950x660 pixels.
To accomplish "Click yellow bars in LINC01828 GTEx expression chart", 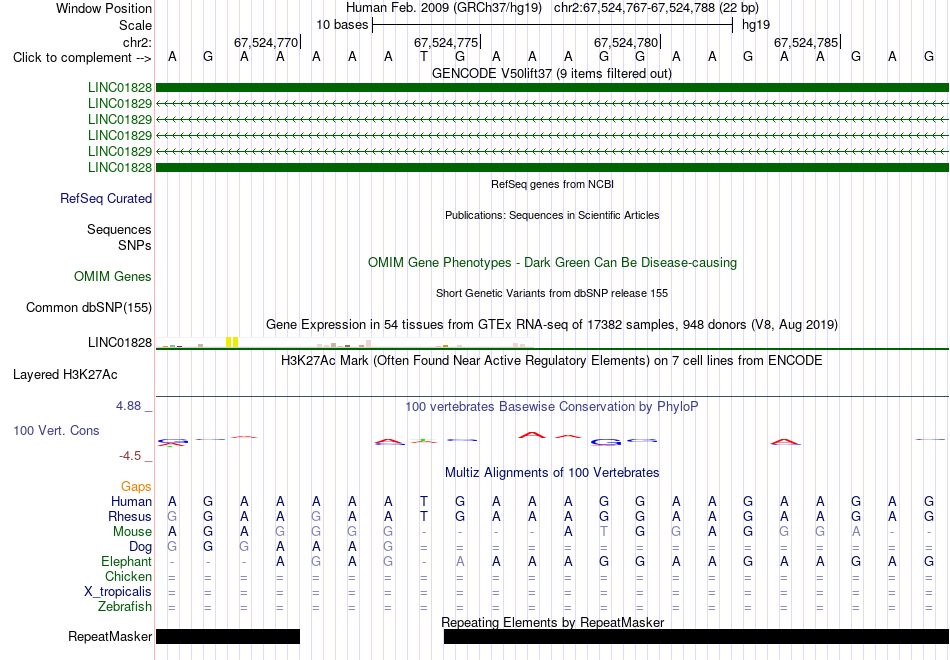I will coord(232,342).
